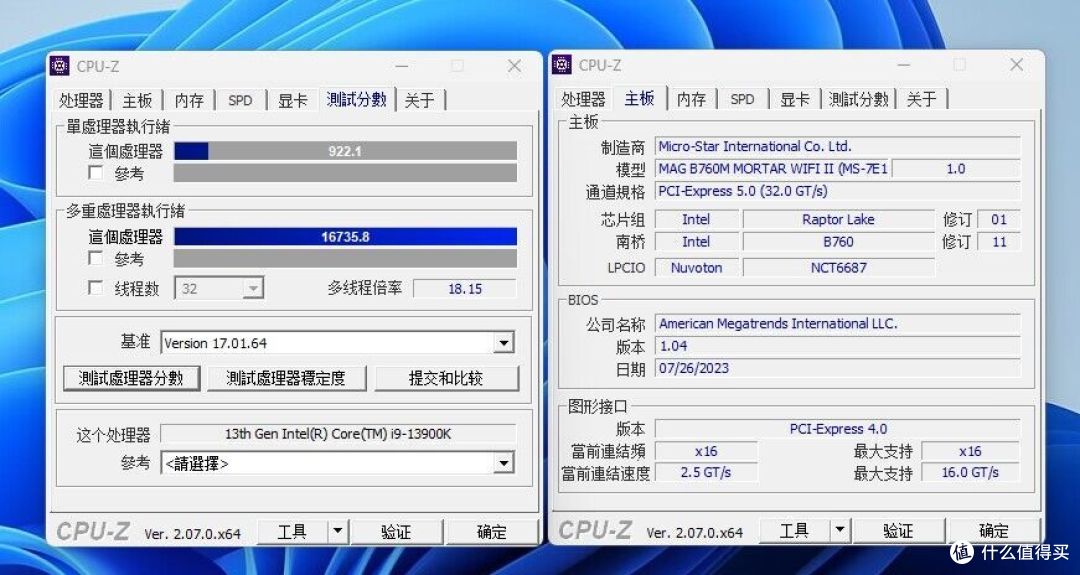Close the left CPU-Z window

pyautogui.click(x=514, y=66)
